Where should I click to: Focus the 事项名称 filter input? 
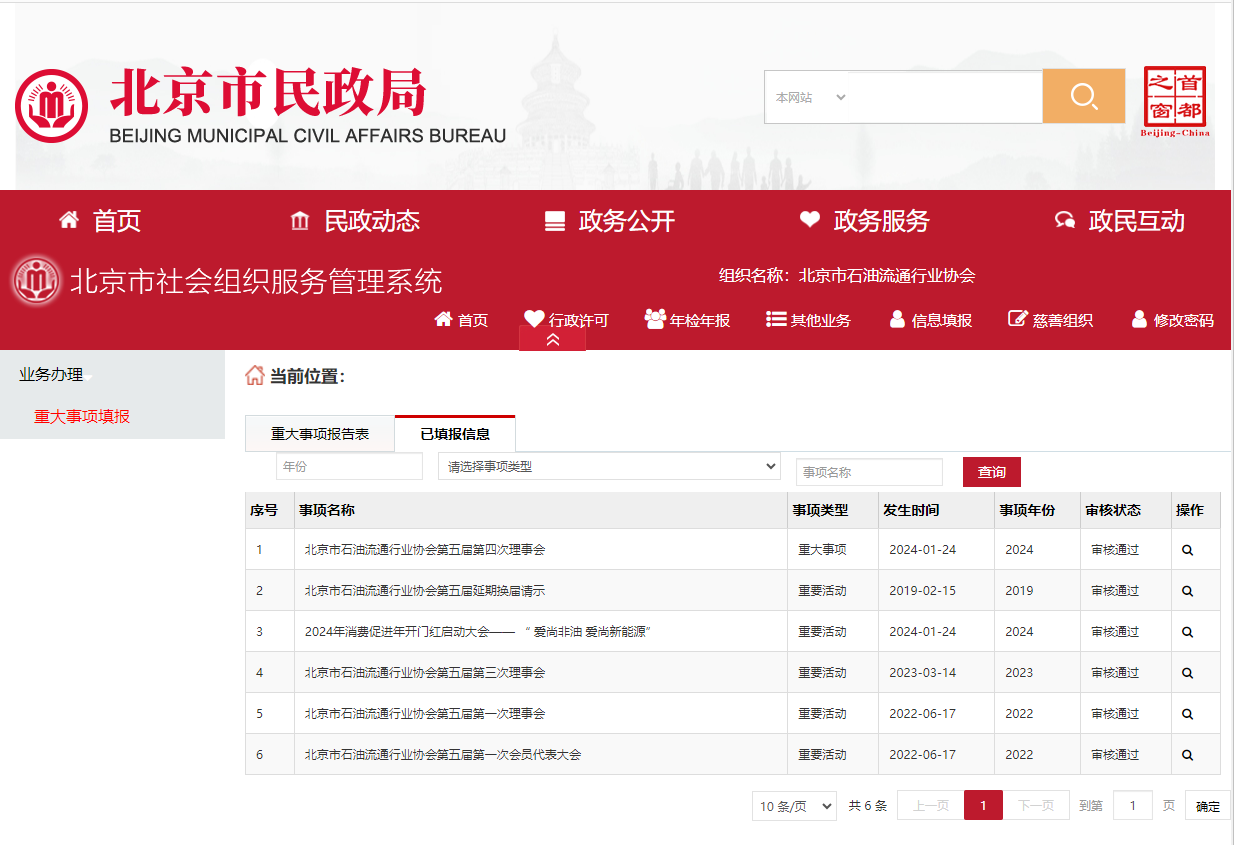(870, 472)
